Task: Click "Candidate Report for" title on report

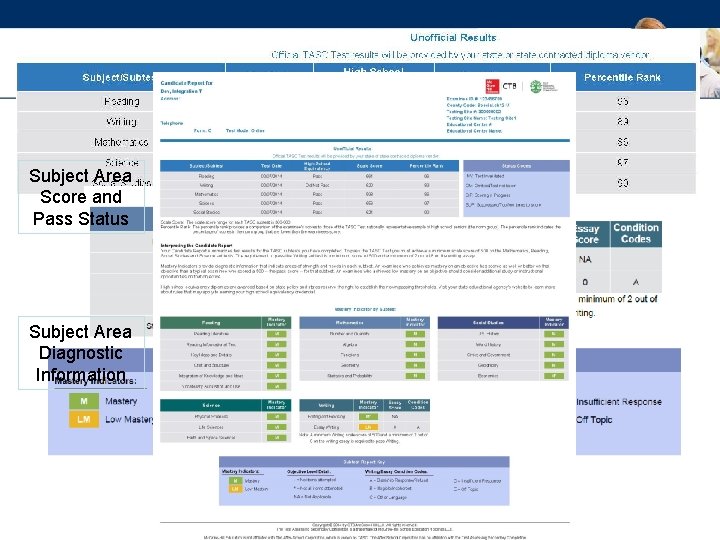Action: [x=186, y=83]
